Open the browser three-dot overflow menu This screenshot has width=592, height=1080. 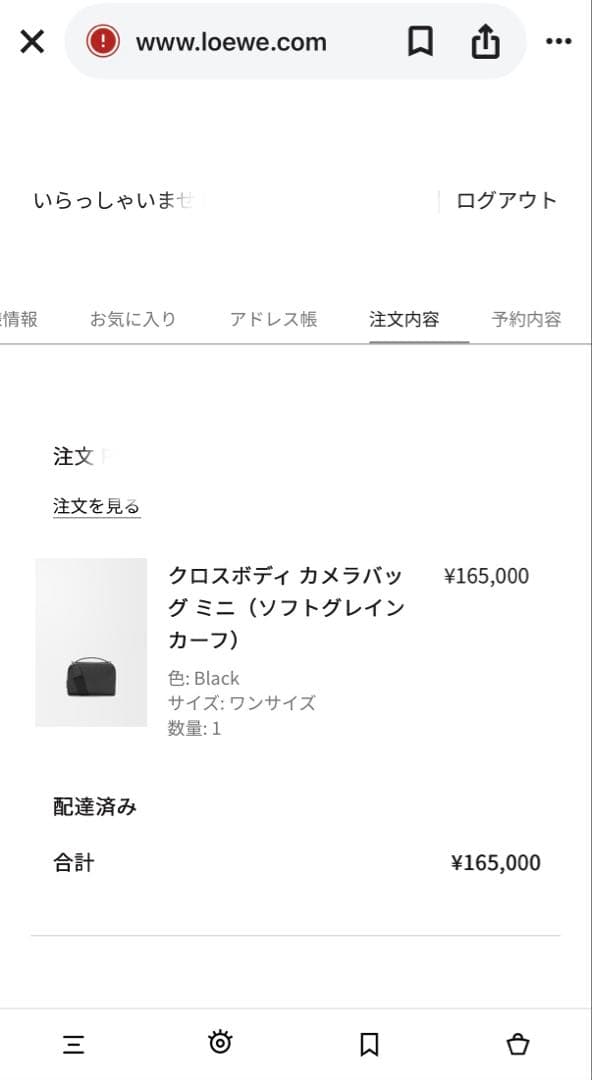click(x=559, y=41)
